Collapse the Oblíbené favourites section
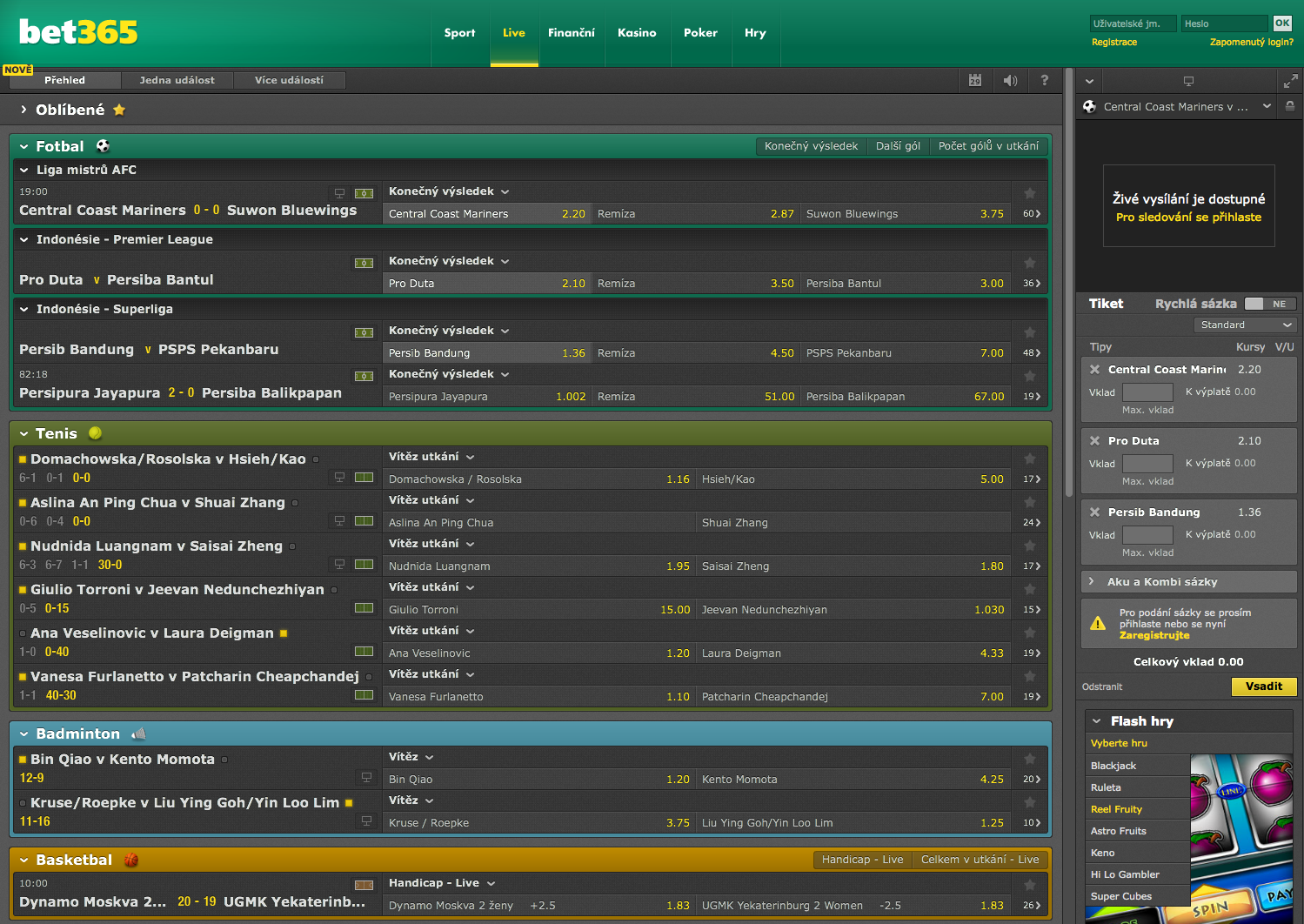The width and height of the screenshot is (1304, 924). tap(24, 110)
